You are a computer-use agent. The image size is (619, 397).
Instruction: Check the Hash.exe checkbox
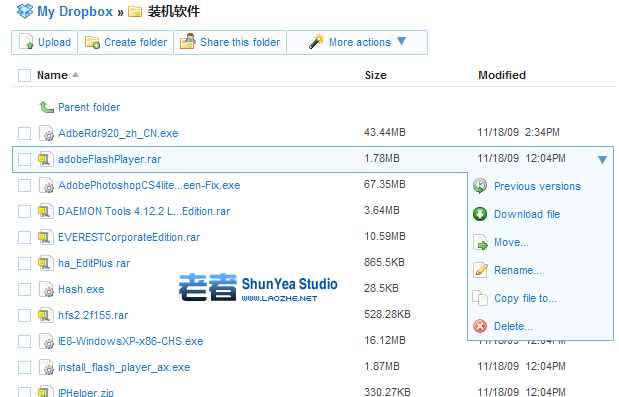[x=24, y=290]
